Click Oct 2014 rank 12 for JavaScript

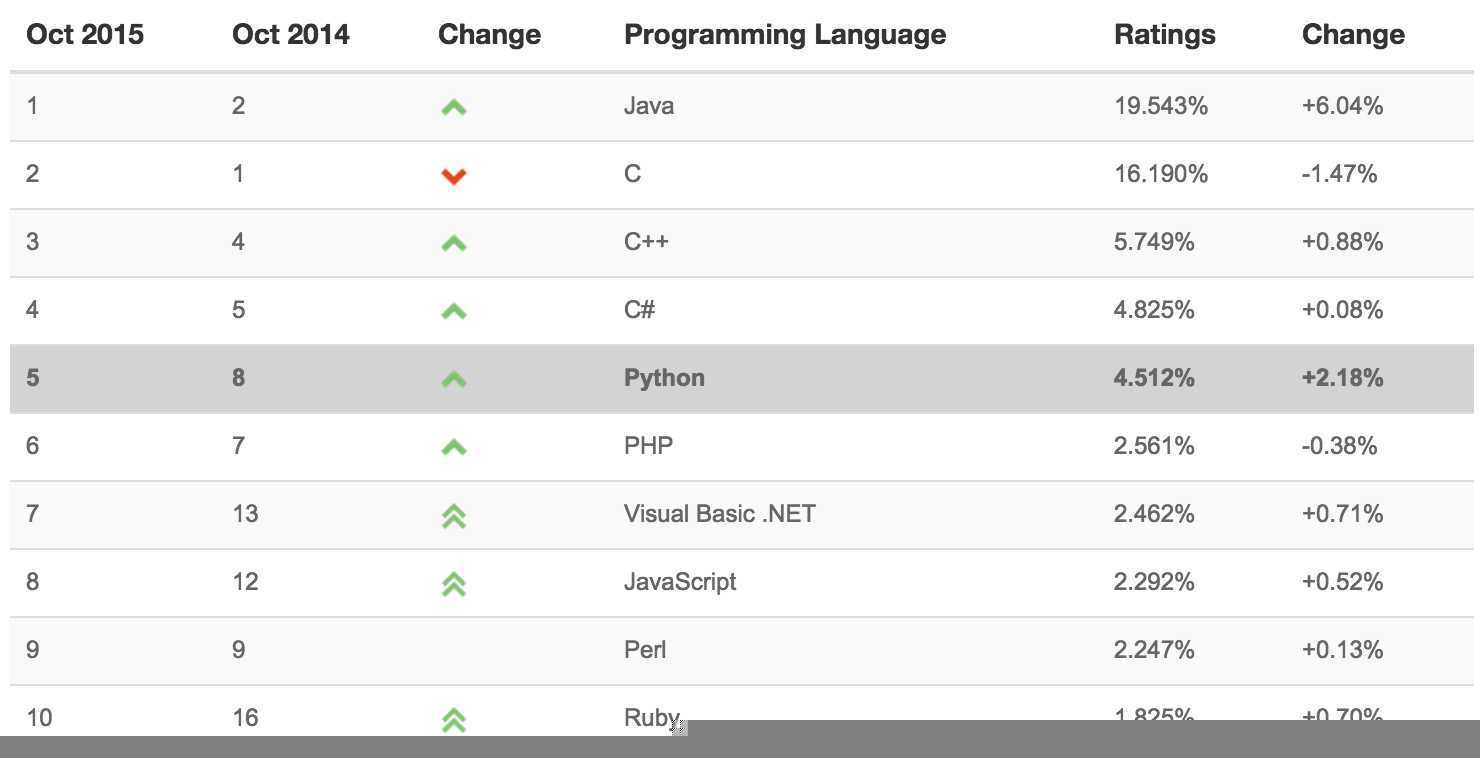245,582
